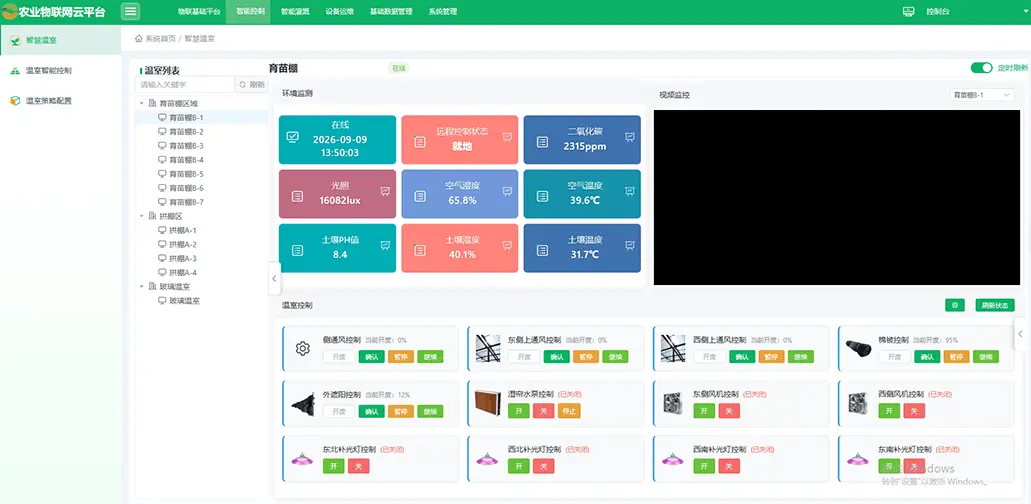The image size is (1031, 504).
Task: Click the 智慧温室 sidebar icon
Action: (x=15, y=40)
